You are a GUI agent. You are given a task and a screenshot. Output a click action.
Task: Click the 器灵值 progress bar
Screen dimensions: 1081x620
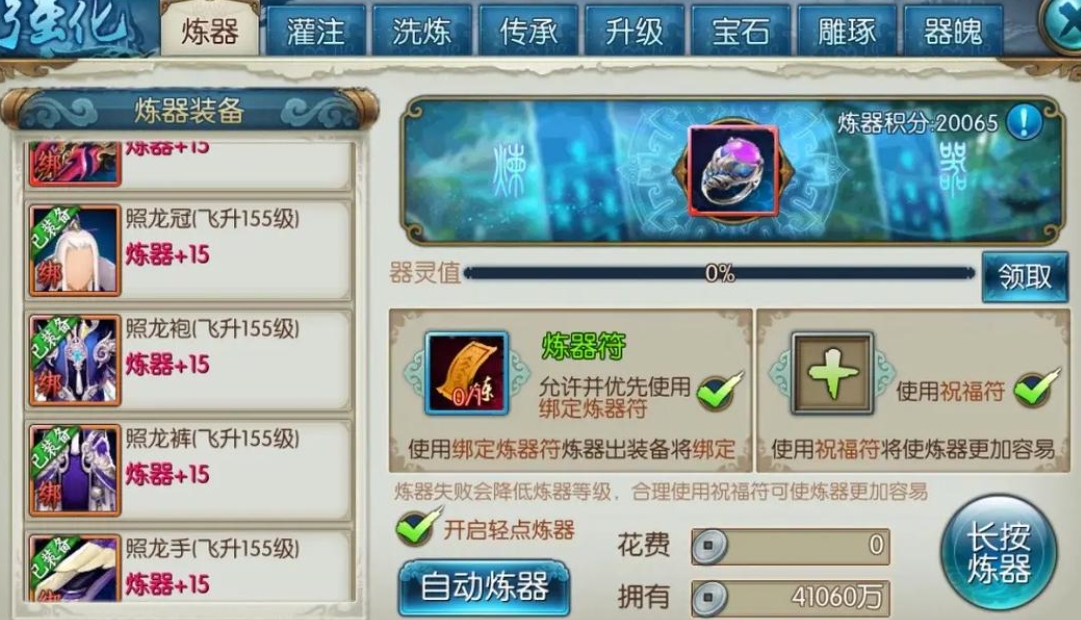pos(719,274)
